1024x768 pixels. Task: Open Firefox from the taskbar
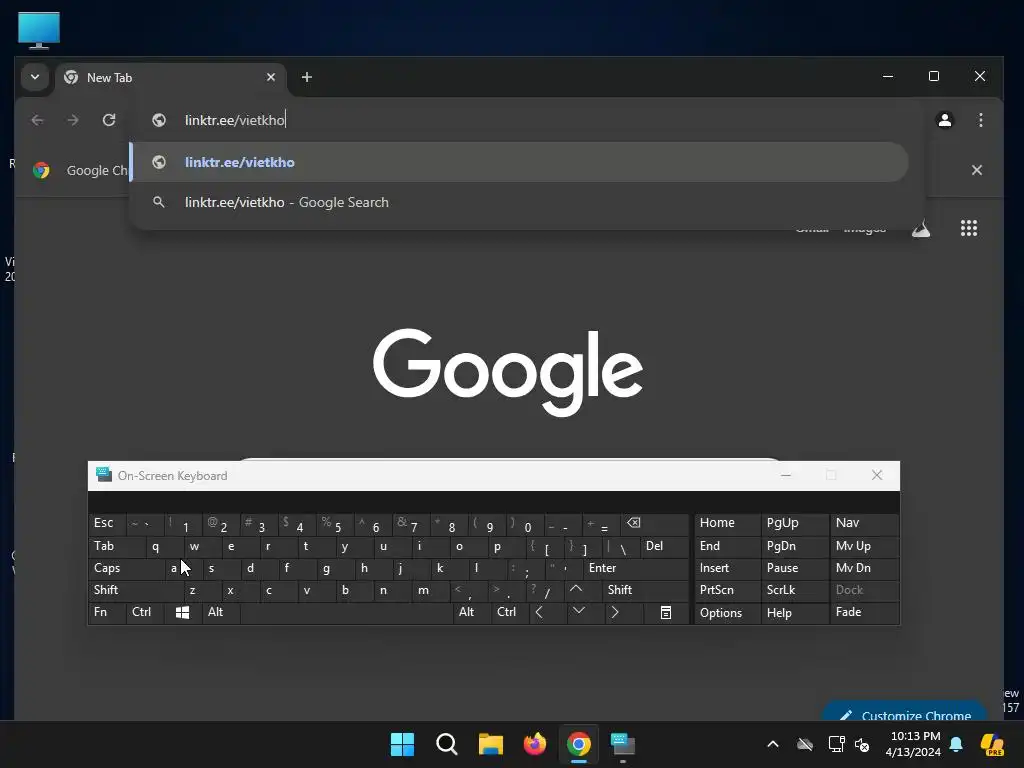pyautogui.click(x=535, y=744)
